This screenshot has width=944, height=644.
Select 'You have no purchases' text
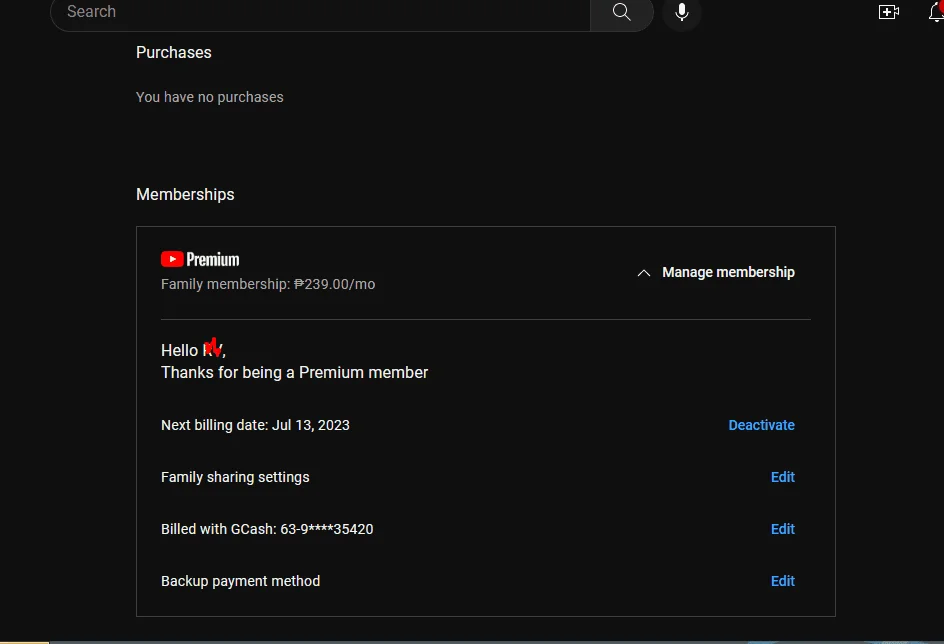pyautogui.click(x=210, y=98)
